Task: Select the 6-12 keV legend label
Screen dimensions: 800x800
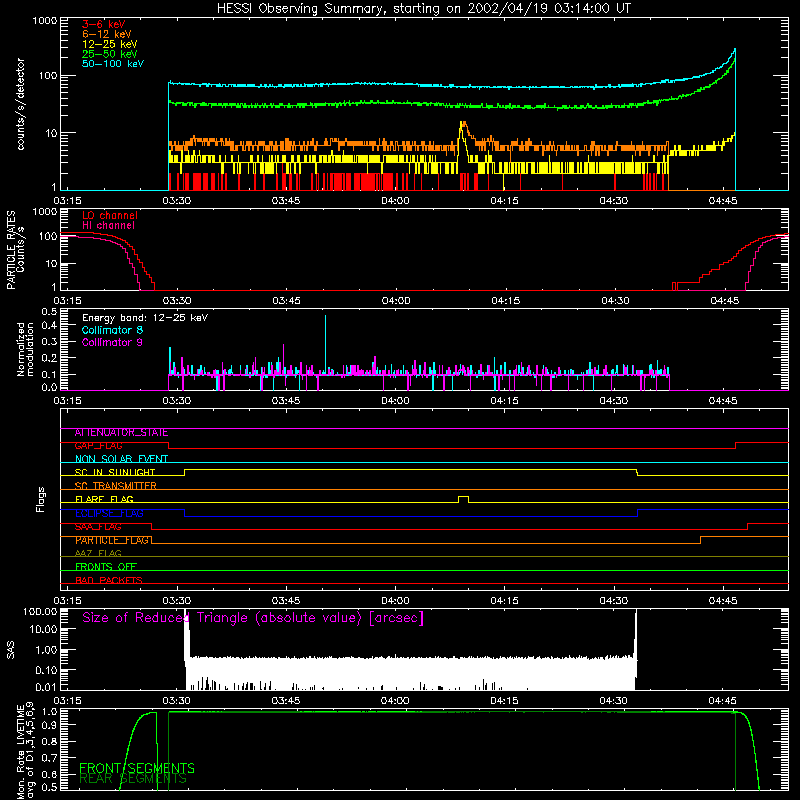Action: click(x=107, y=34)
